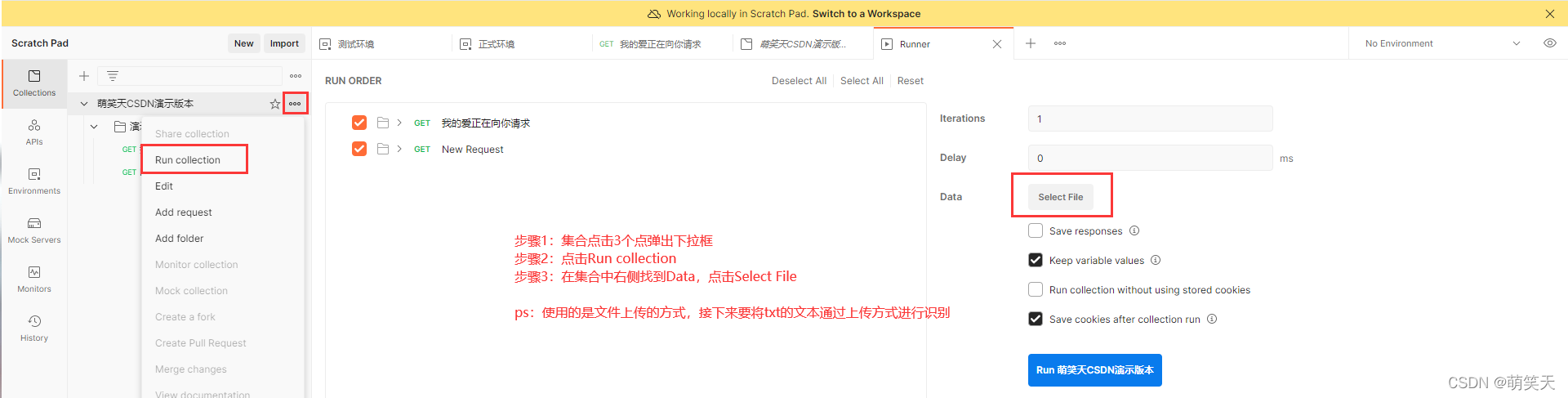Click the filter icon in collections search
The height and width of the screenshot is (398, 1568).
click(113, 76)
